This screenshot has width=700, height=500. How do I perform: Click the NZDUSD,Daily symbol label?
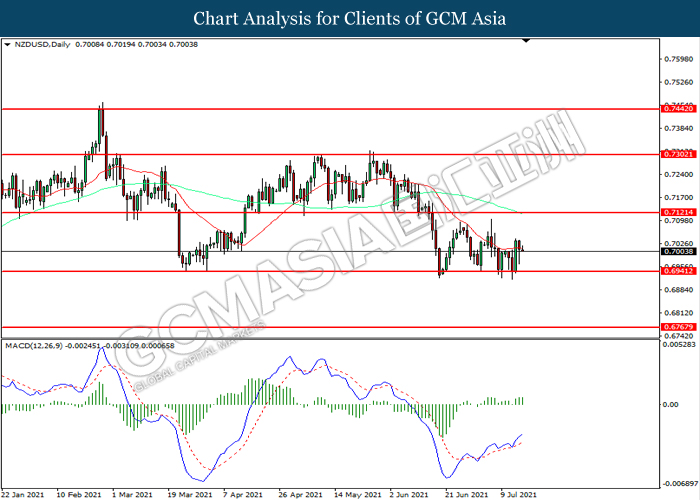pyautogui.click(x=37, y=45)
